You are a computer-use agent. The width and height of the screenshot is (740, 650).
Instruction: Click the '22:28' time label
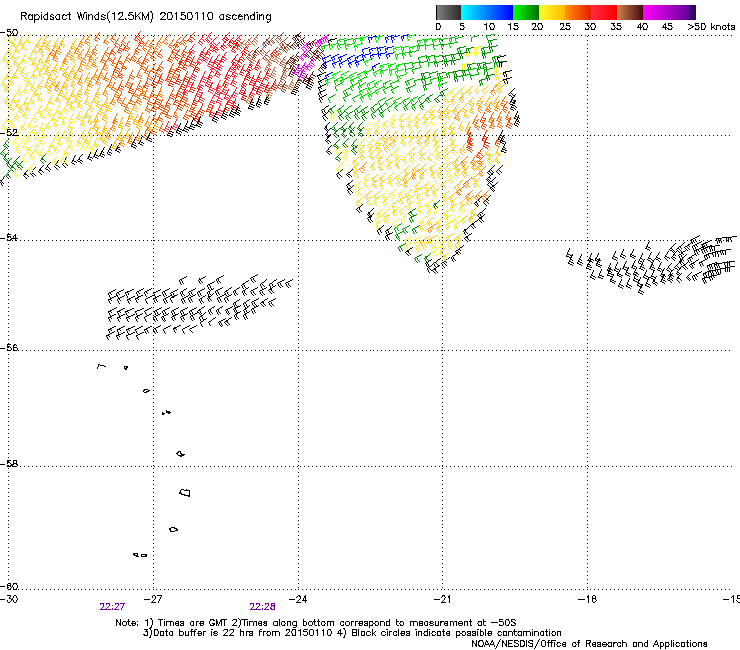[x=262, y=607]
